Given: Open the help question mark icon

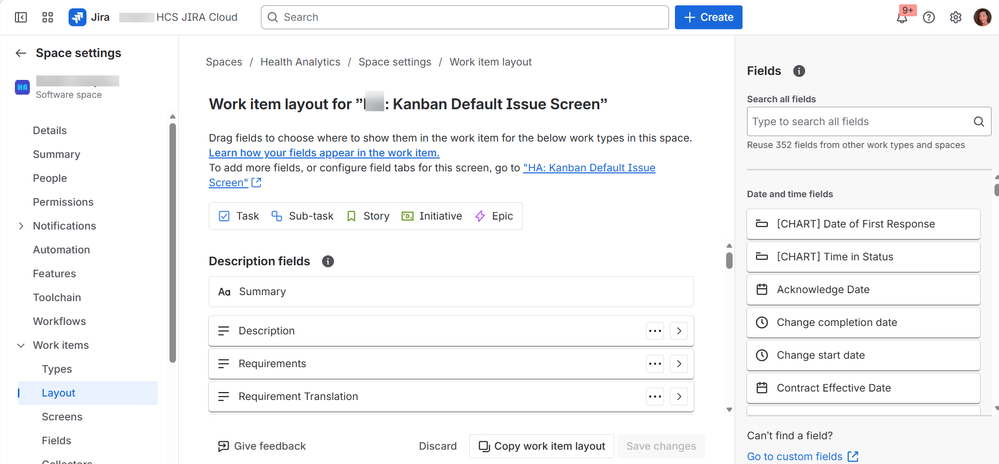Looking at the screenshot, I should tap(929, 17).
